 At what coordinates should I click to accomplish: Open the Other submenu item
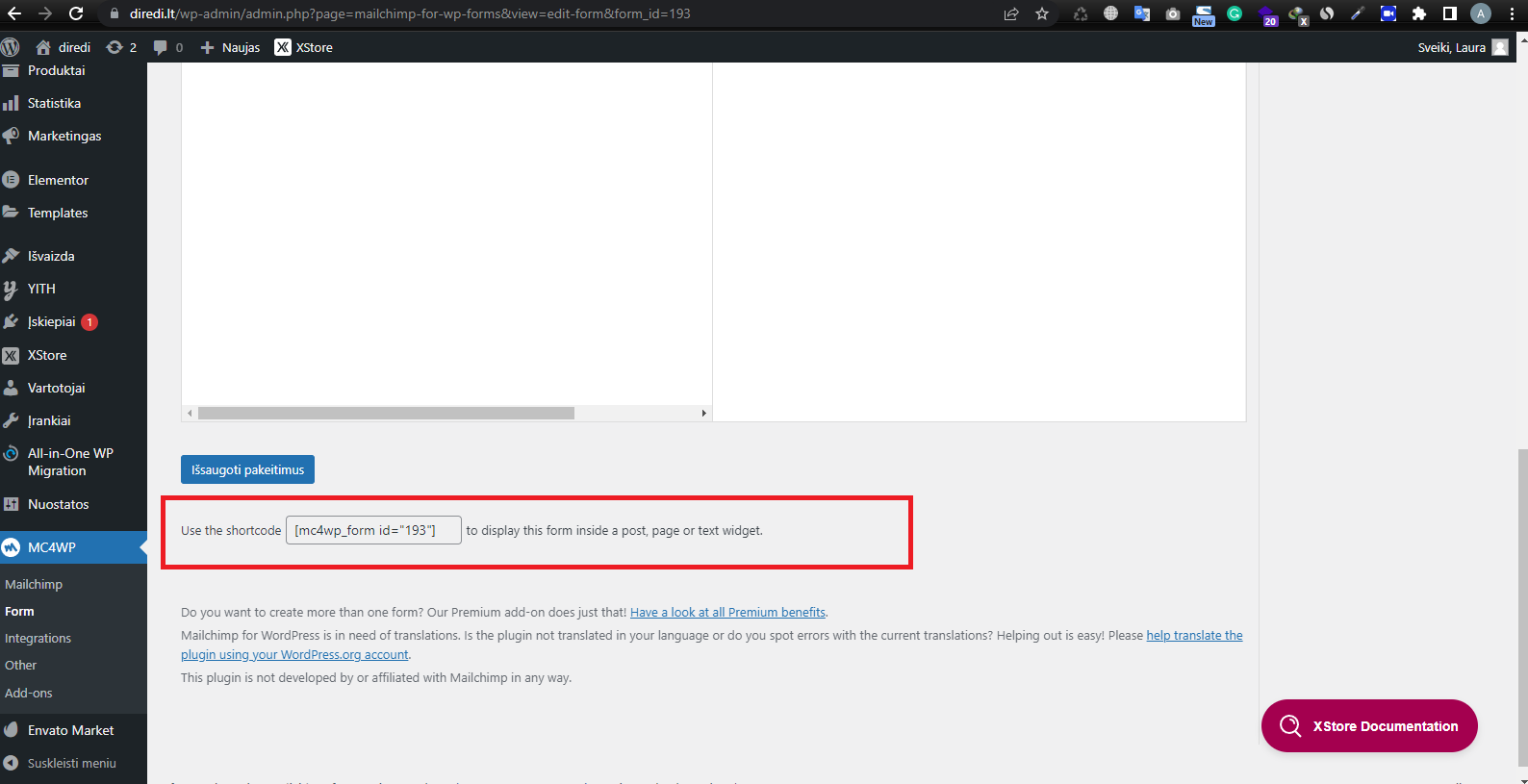click(x=20, y=665)
